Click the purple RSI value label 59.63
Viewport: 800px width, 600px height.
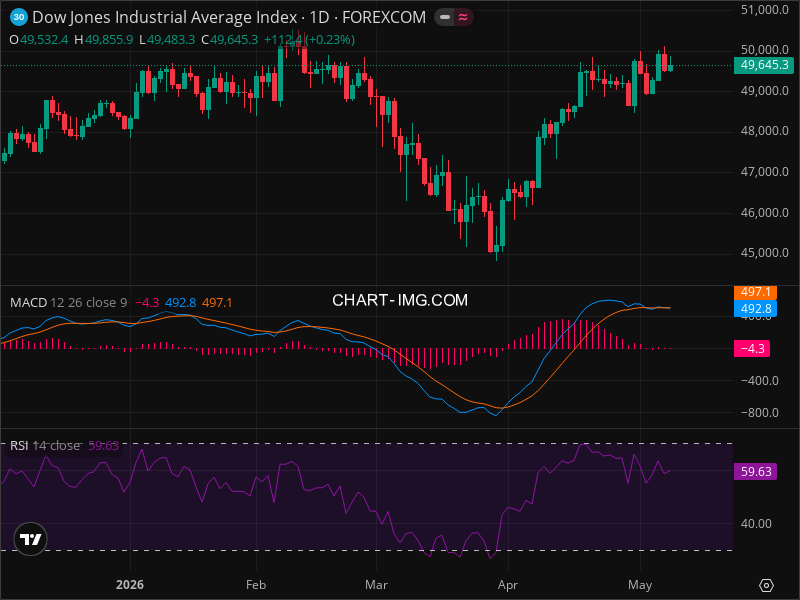click(755, 471)
